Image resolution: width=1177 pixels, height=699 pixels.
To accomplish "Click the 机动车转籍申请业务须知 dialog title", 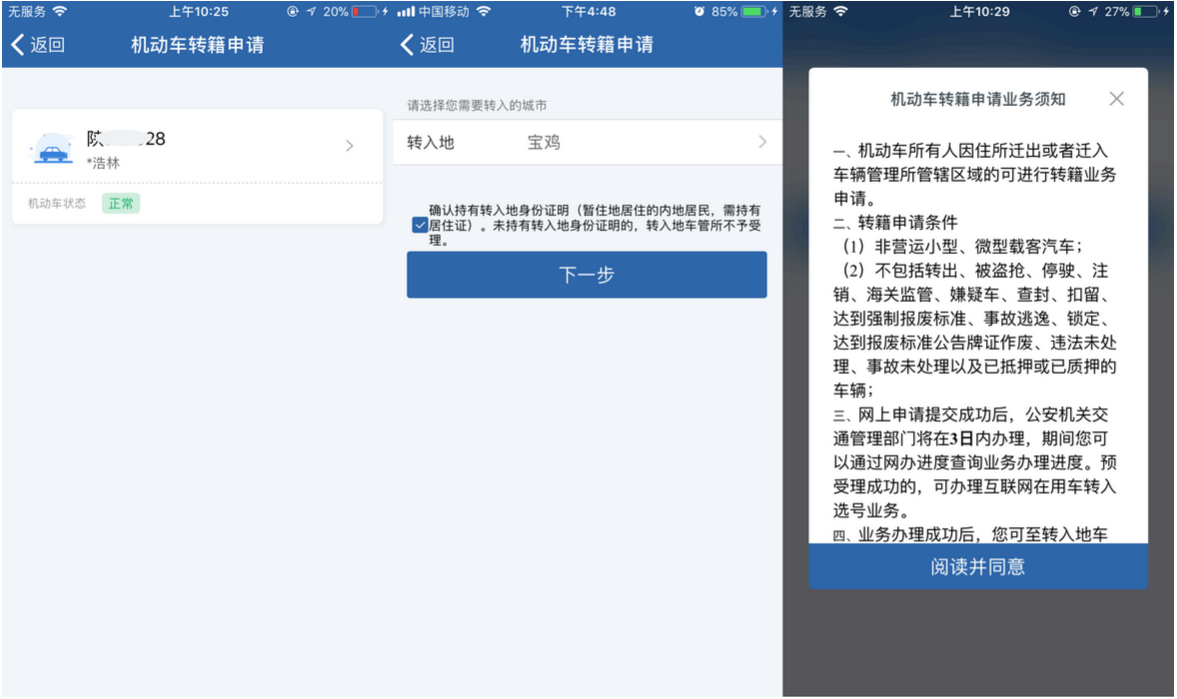I will 978,99.
